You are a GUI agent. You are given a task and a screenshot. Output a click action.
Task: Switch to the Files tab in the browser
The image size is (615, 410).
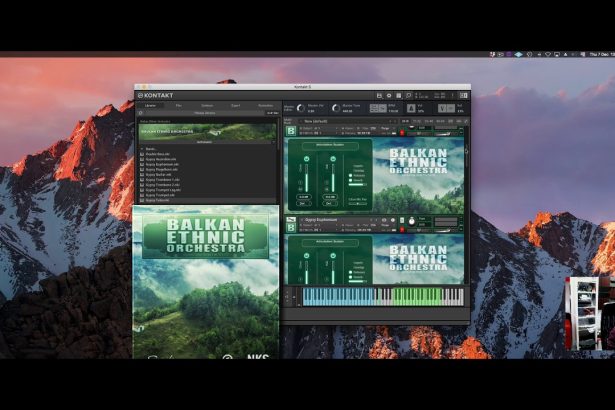pos(179,105)
